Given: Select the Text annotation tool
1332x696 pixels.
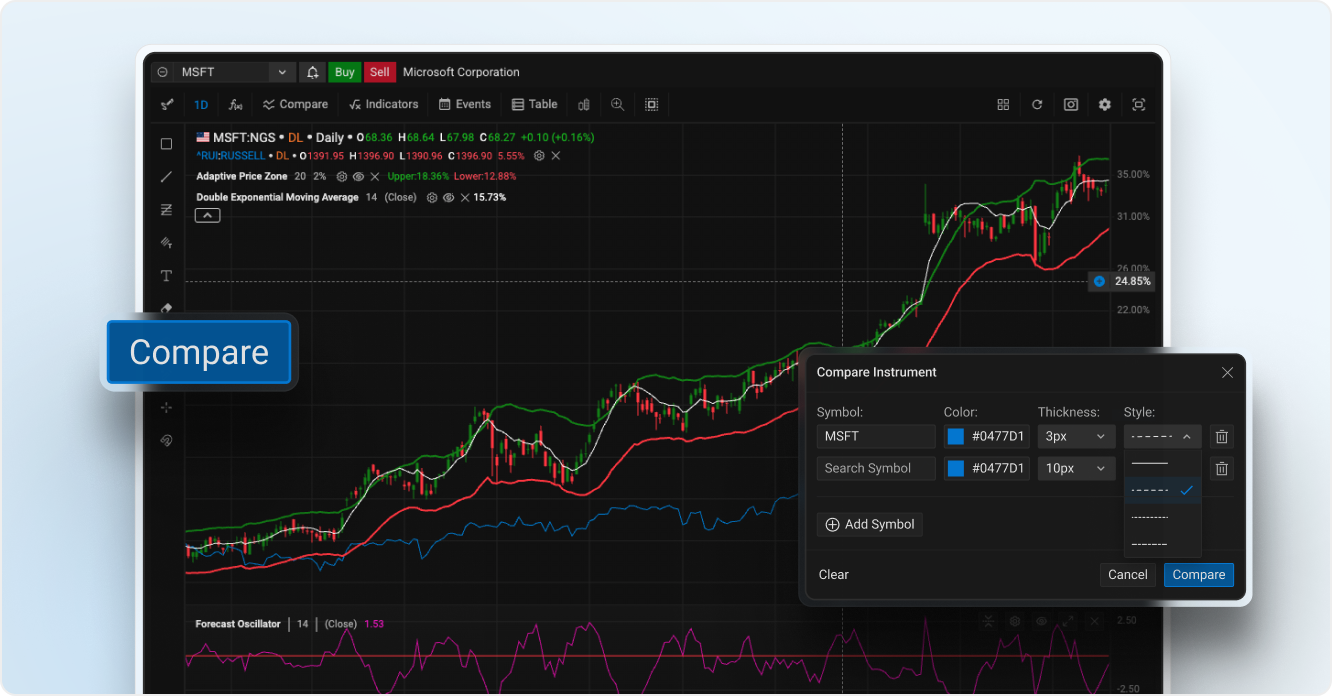Looking at the screenshot, I should [x=166, y=275].
